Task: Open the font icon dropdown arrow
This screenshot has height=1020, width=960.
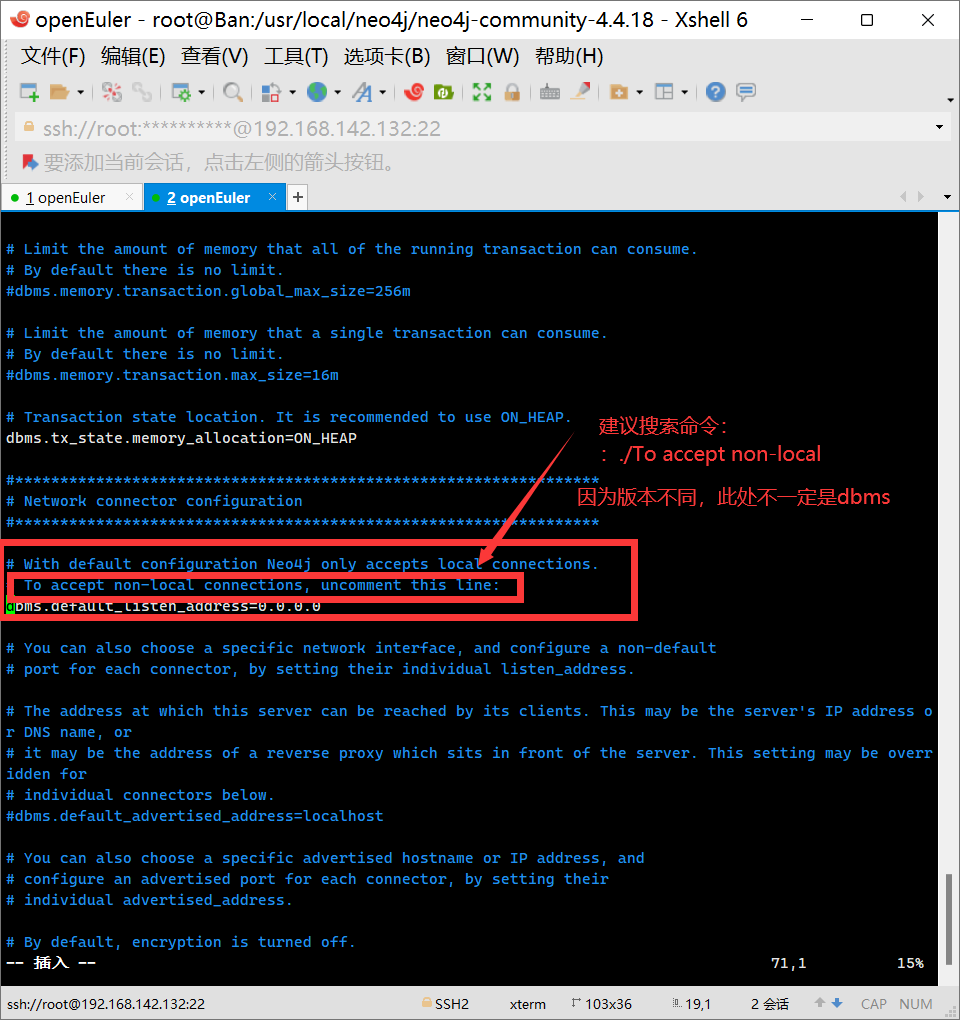Action: click(382, 93)
